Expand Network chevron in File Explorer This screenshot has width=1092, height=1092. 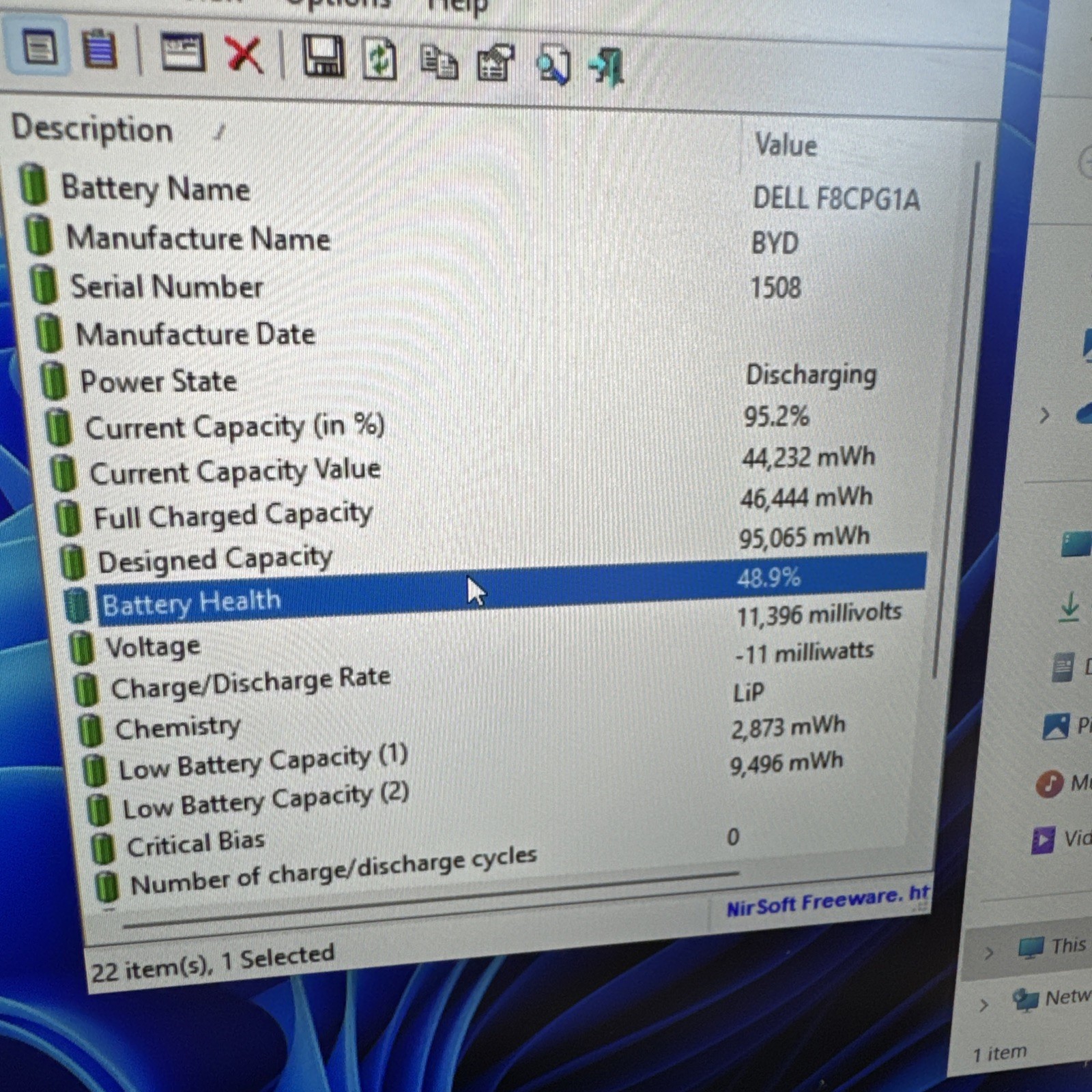click(x=983, y=1005)
